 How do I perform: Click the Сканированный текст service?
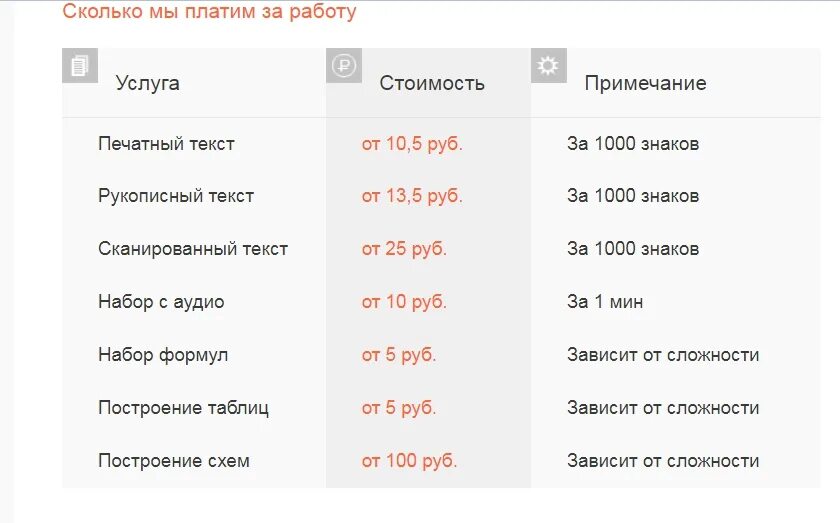click(193, 249)
